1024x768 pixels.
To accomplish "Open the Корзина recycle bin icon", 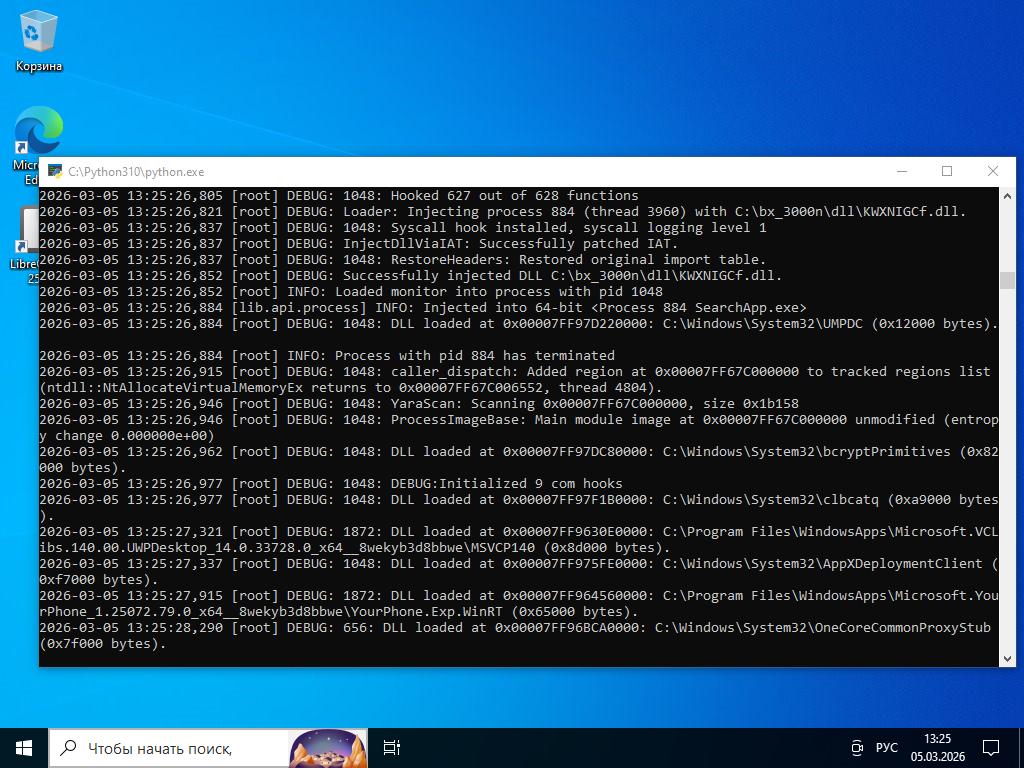I will click(38, 40).
